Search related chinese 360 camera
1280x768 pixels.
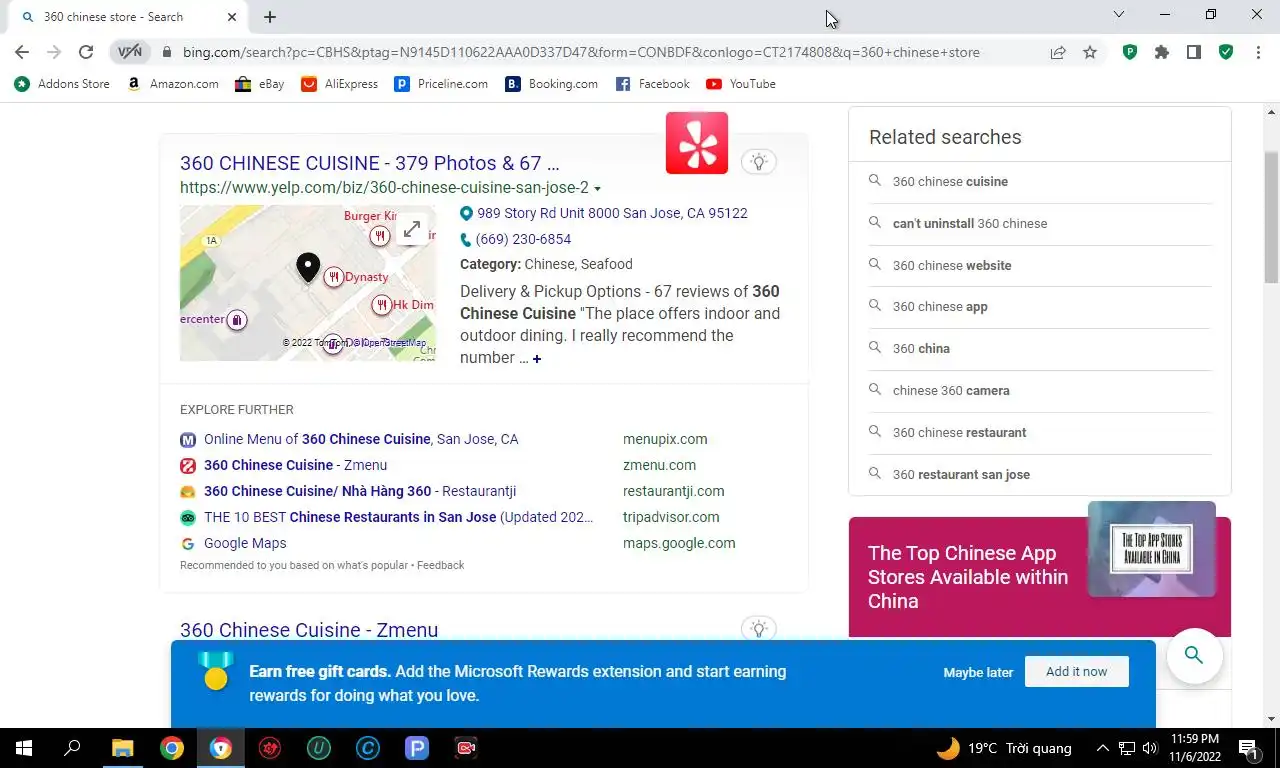[951, 390]
